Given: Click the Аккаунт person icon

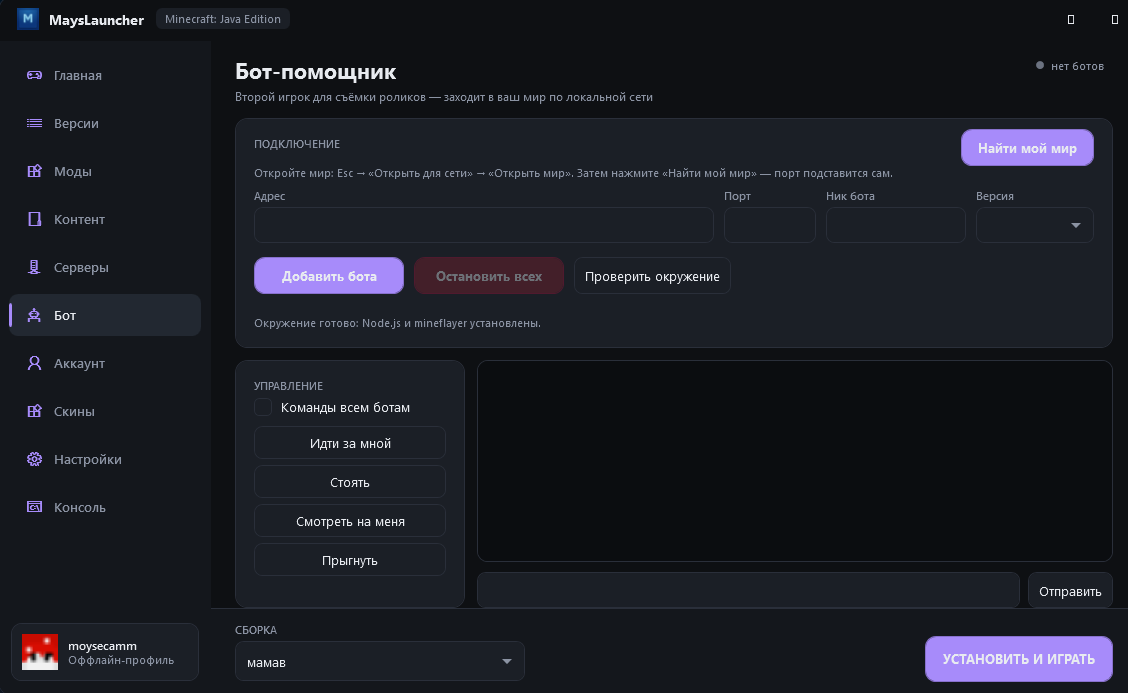Looking at the screenshot, I should (34, 363).
